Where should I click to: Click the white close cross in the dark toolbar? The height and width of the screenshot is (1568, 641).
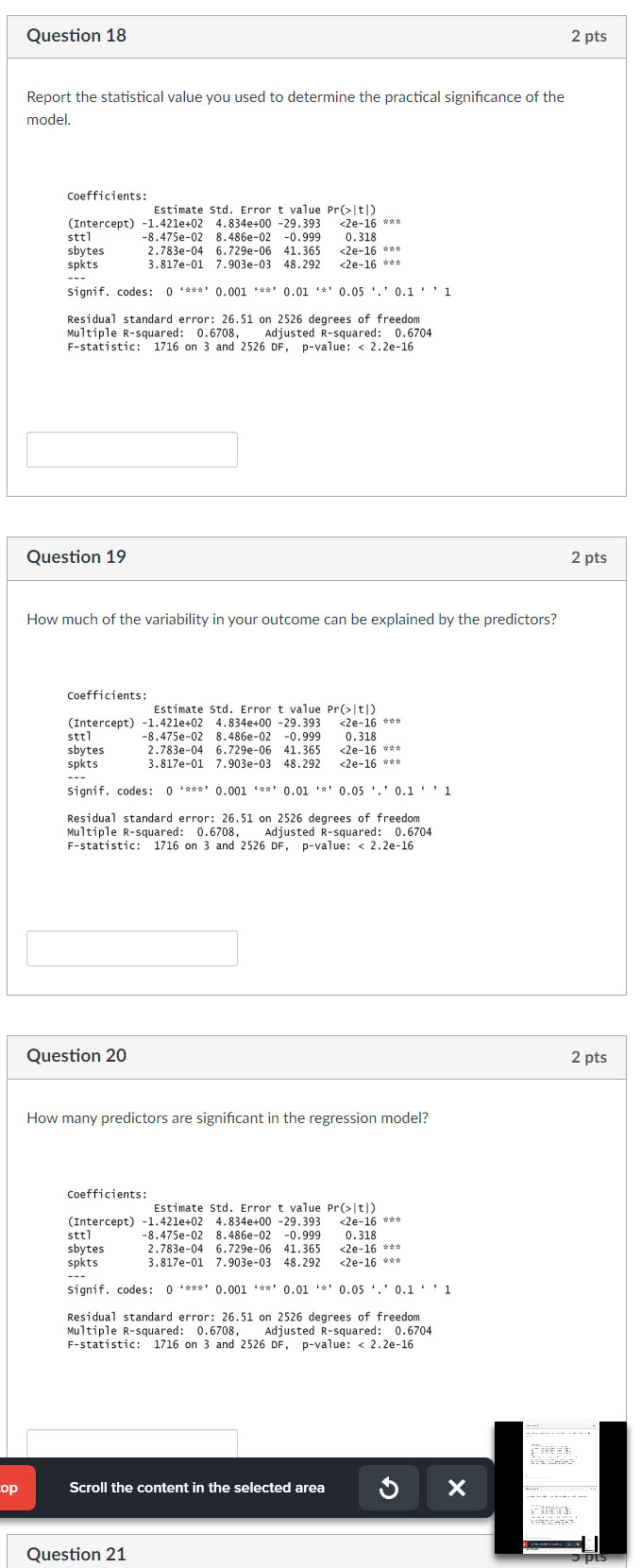click(457, 1488)
